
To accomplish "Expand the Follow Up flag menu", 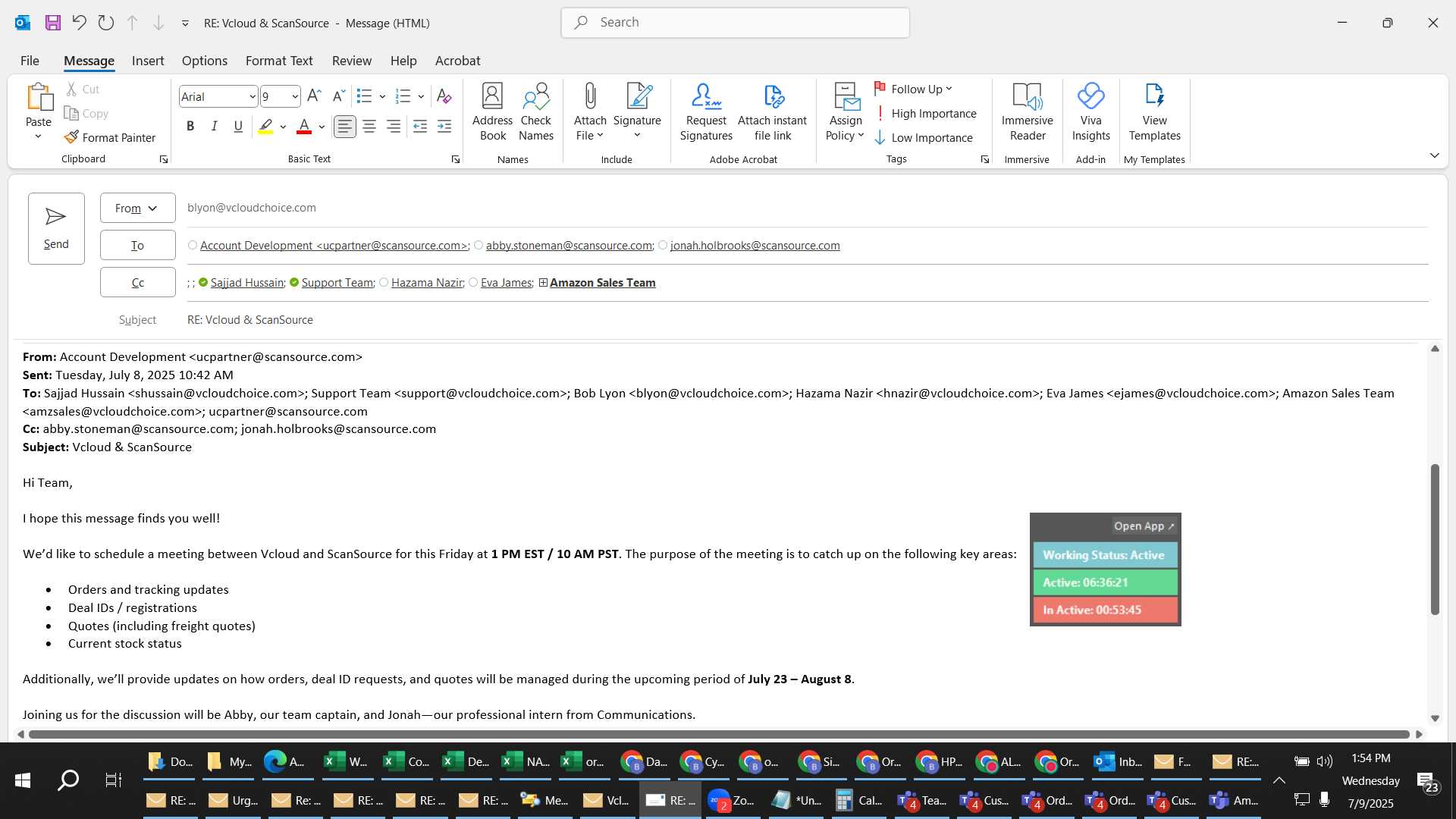I will click(x=914, y=89).
